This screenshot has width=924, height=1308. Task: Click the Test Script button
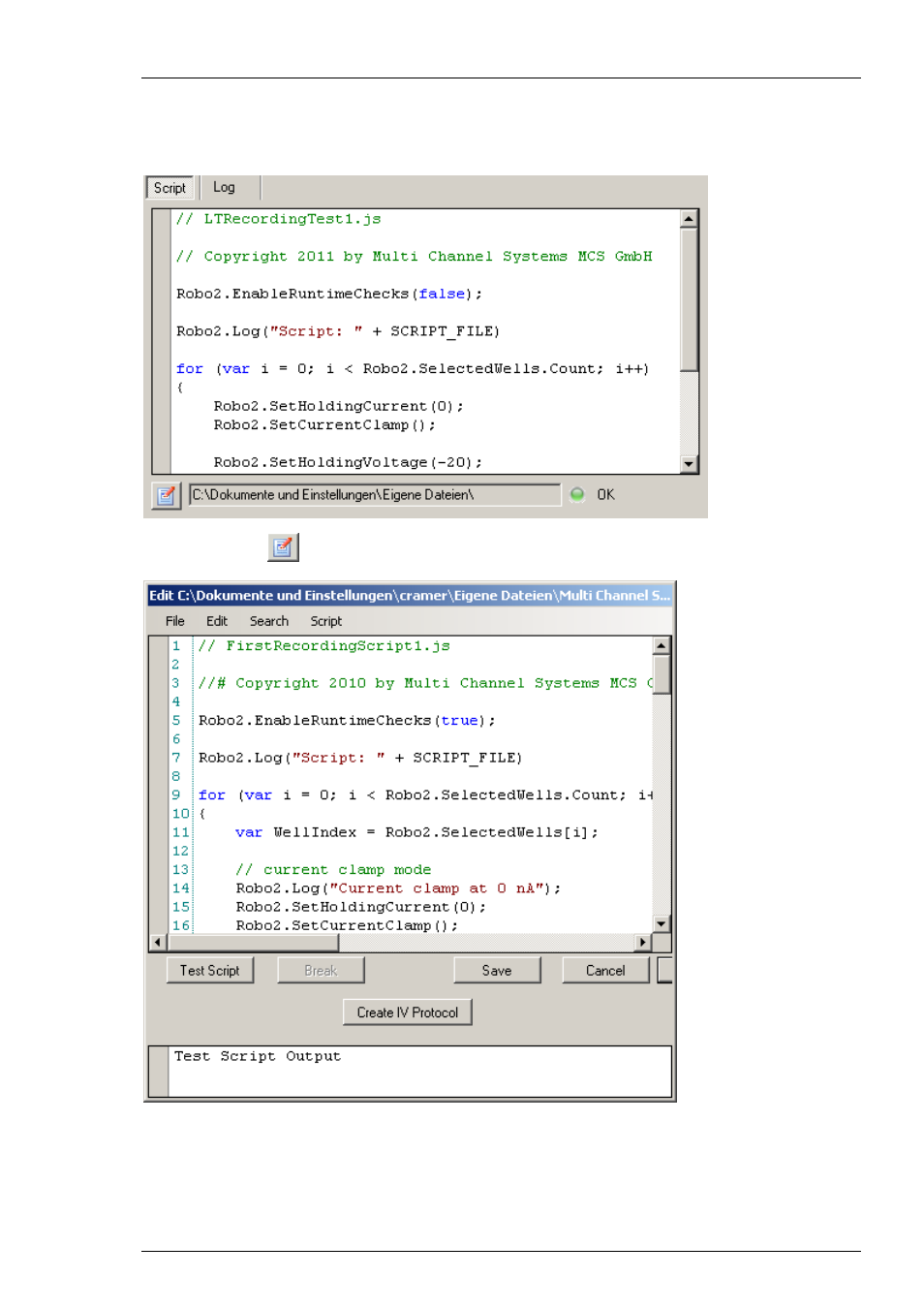[x=210, y=970]
